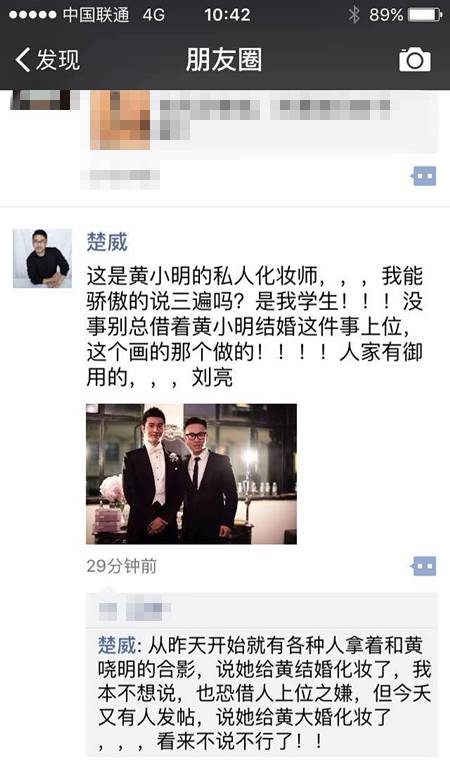Open 楚威's profile avatar
This screenshot has height=773, width=450.
point(42,258)
